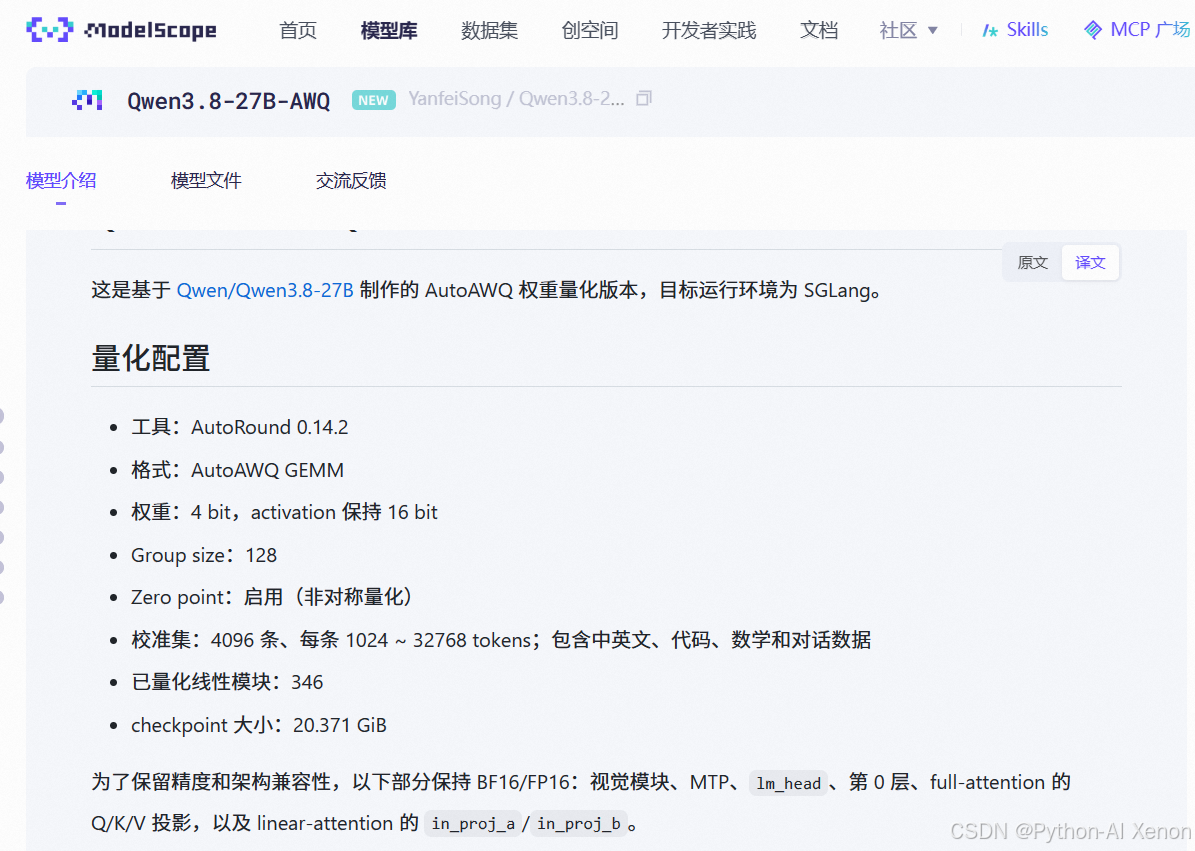This screenshot has height=851, width=1195.
Task: Click the checkpoint 大小：20.371 GiB line
Action: 258,725
